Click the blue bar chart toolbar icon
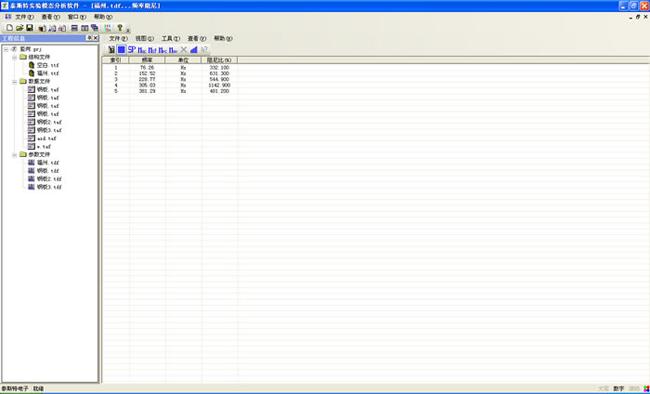The width and height of the screenshot is (650, 394). 194,50
